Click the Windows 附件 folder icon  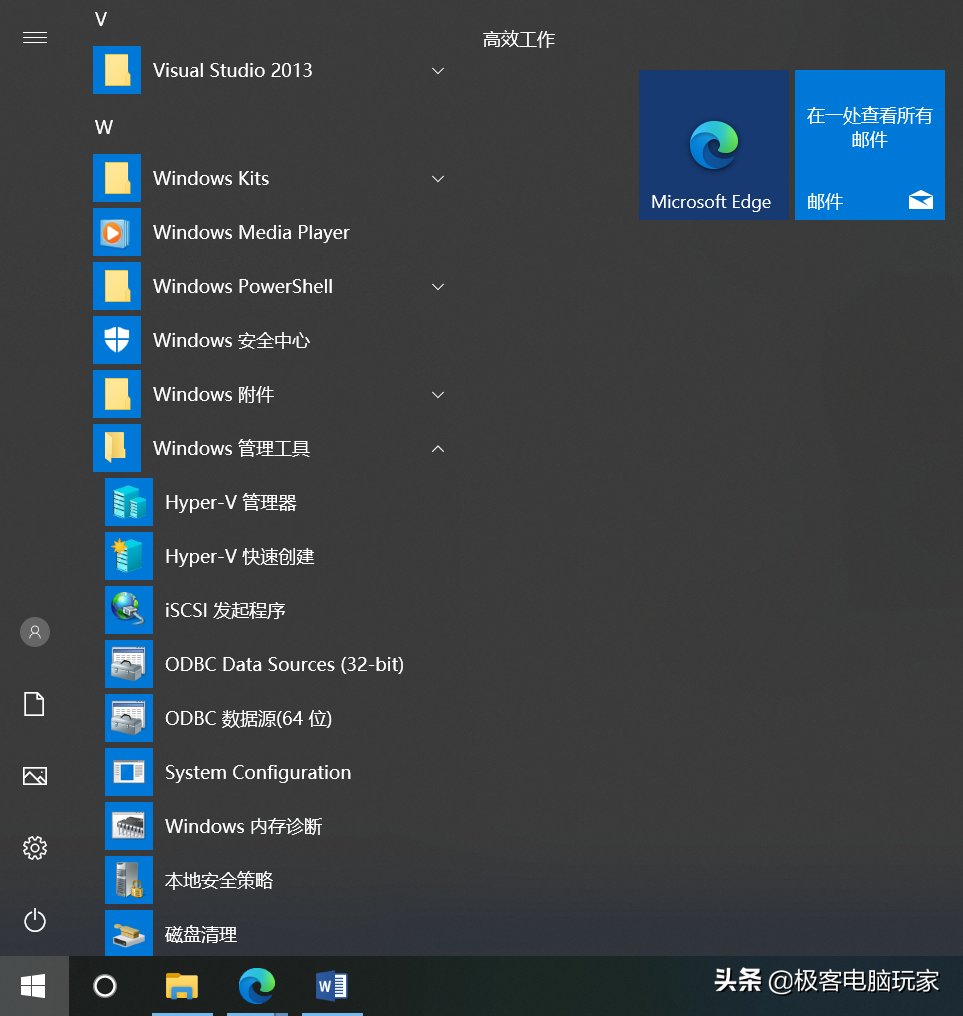pyautogui.click(x=117, y=394)
